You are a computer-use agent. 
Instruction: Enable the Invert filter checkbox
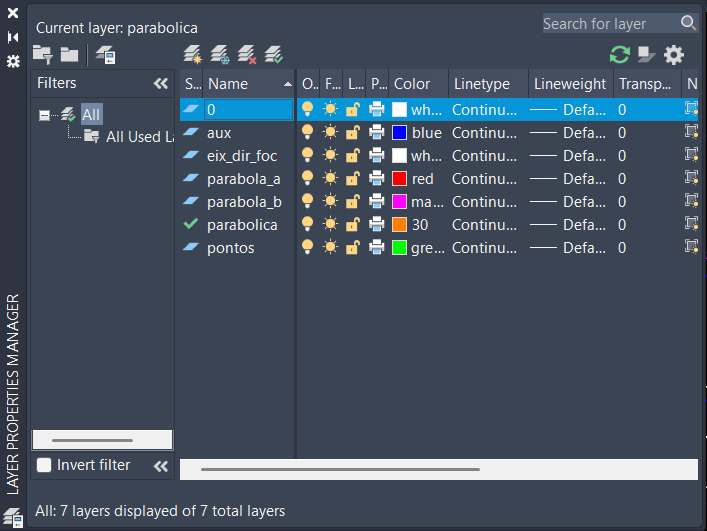pos(44,465)
